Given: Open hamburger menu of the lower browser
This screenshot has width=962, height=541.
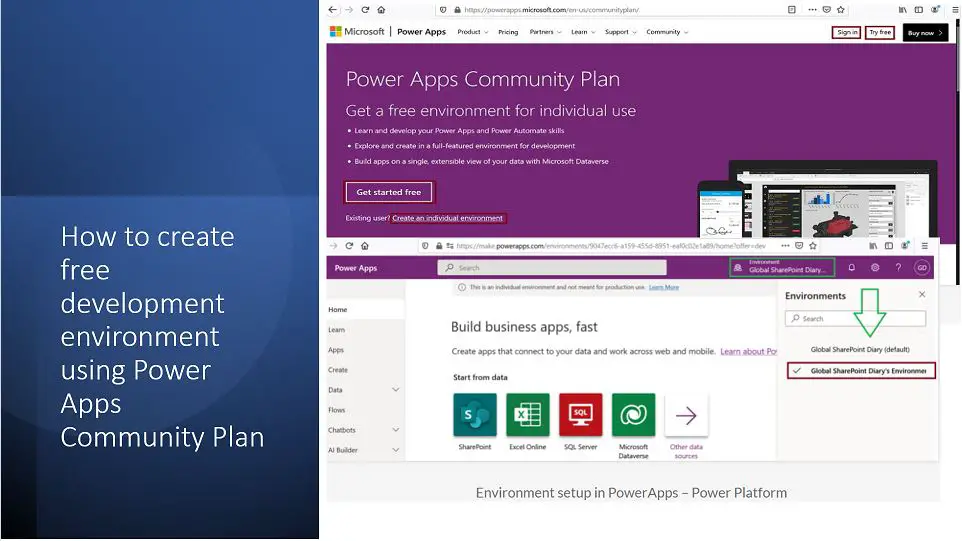Looking at the screenshot, I should [x=925, y=246].
